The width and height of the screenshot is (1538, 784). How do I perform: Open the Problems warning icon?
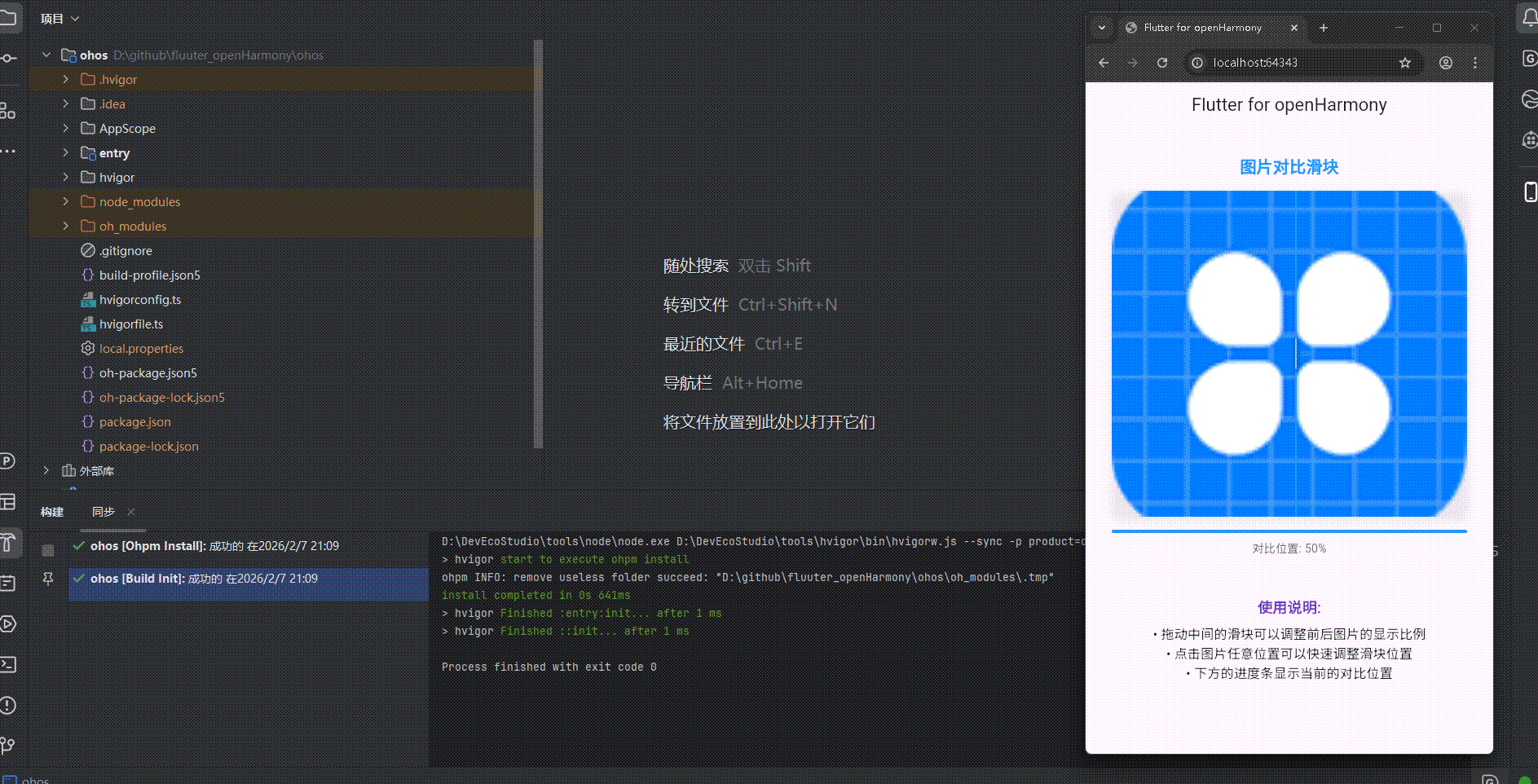(x=7, y=705)
